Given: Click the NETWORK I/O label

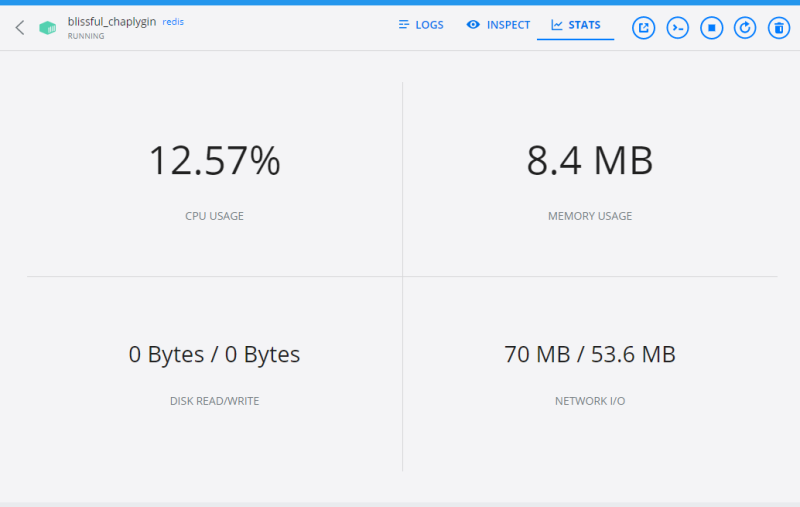Looking at the screenshot, I should pos(590,401).
